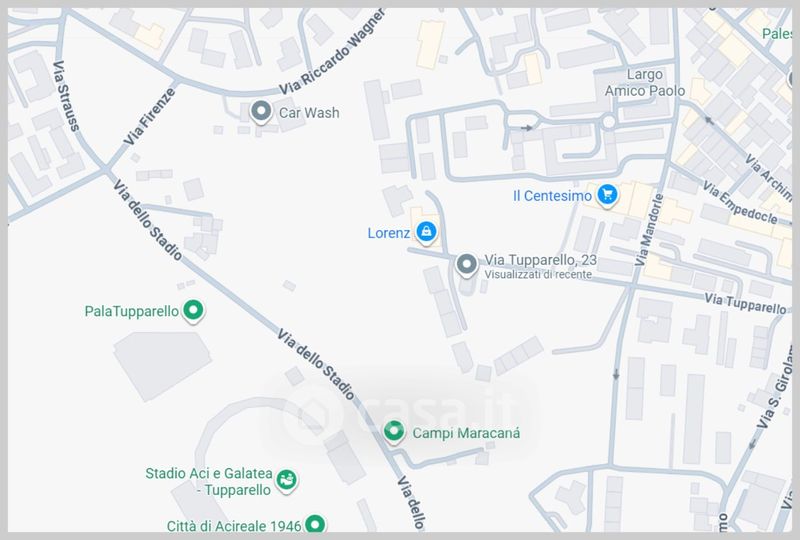Click the Largo Amico Paolo label
Screen dimensions: 800x540
pos(645,83)
